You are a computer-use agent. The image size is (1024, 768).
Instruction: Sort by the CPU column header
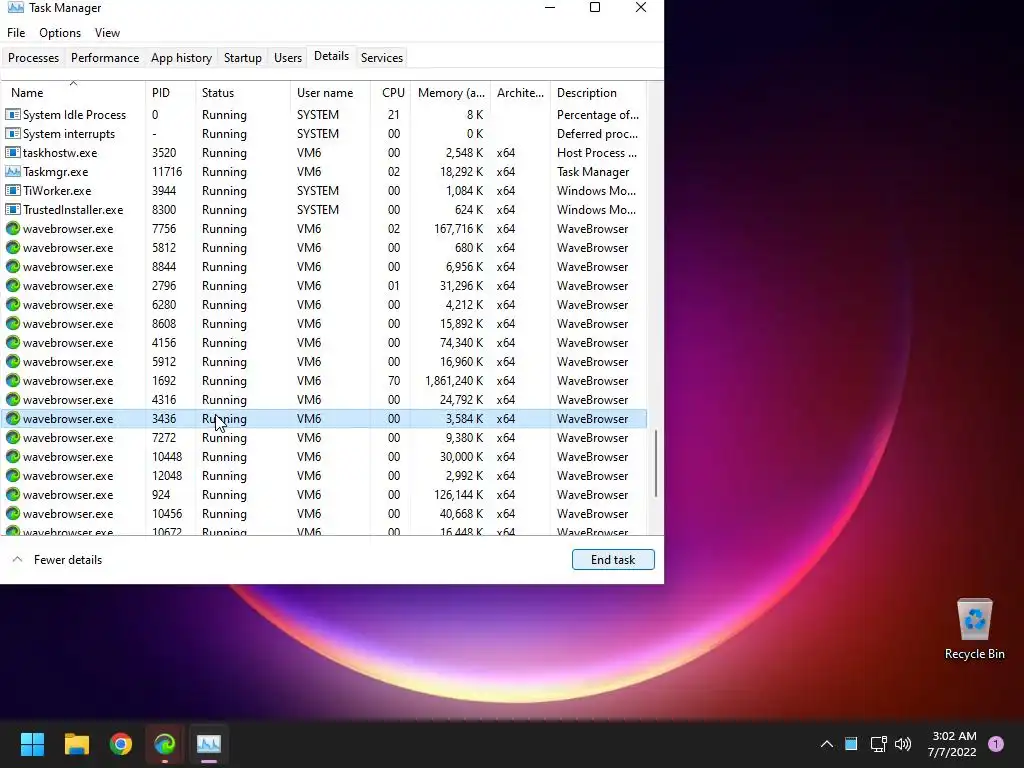pos(391,92)
